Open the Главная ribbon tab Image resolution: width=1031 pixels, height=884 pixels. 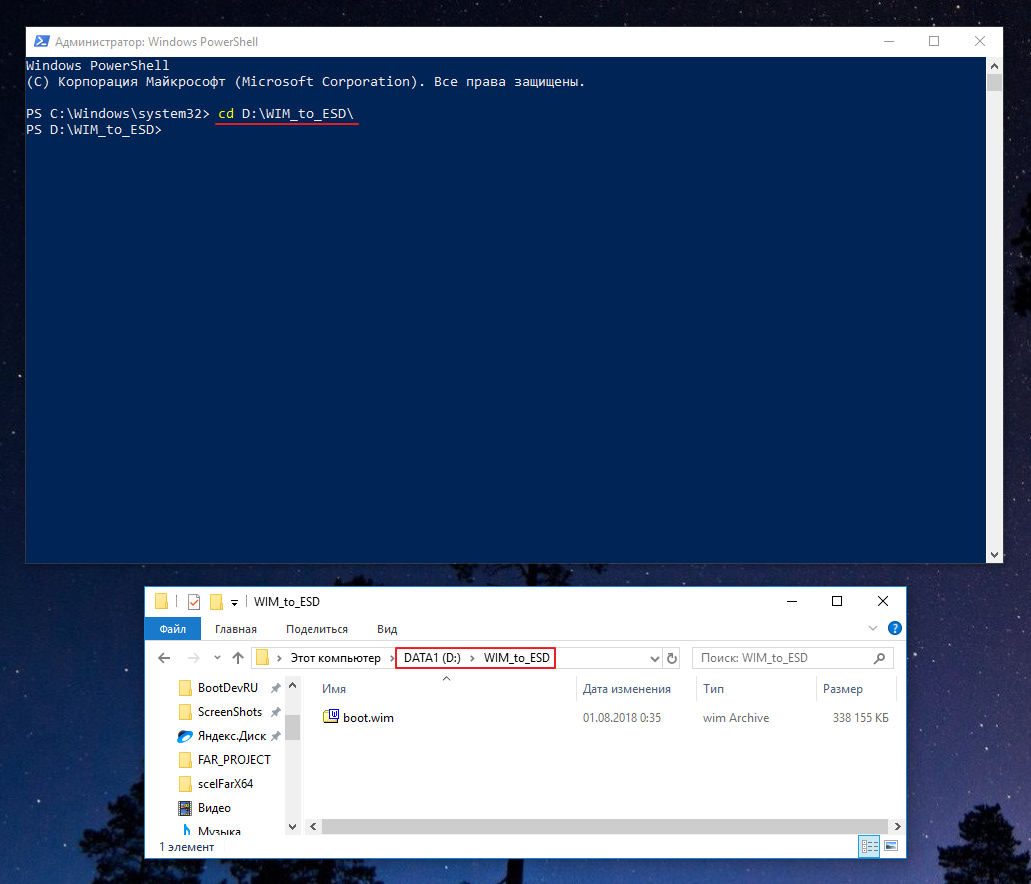(235, 629)
